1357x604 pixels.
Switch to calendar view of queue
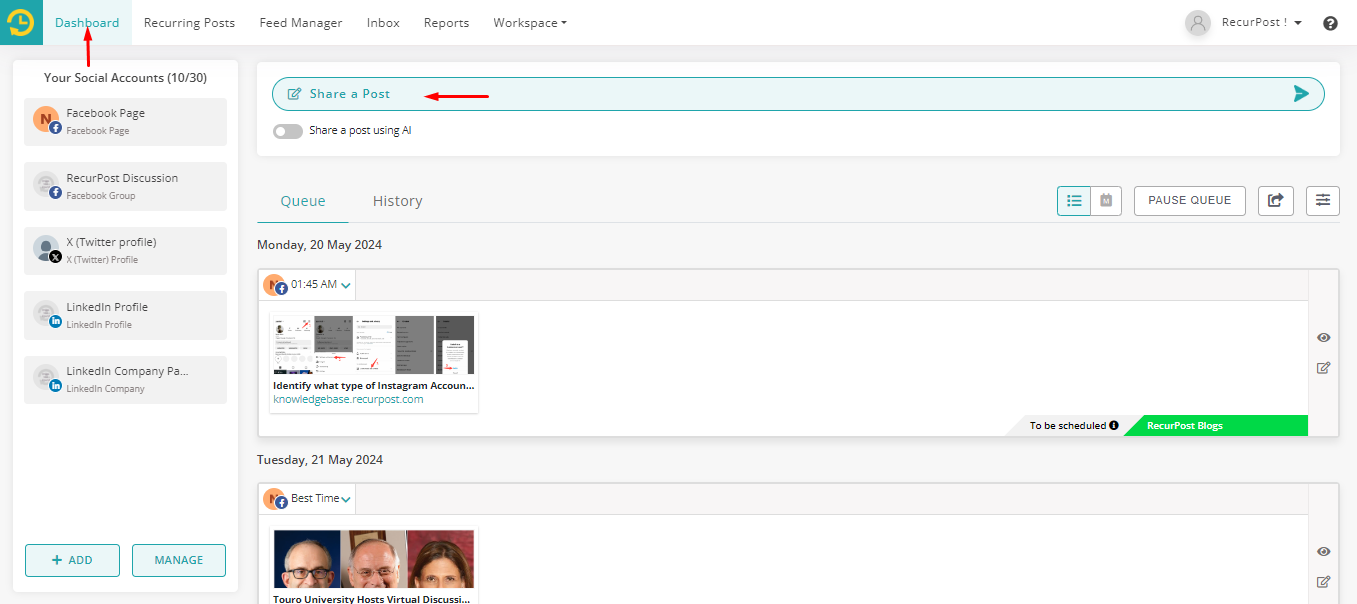(1106, 200)
